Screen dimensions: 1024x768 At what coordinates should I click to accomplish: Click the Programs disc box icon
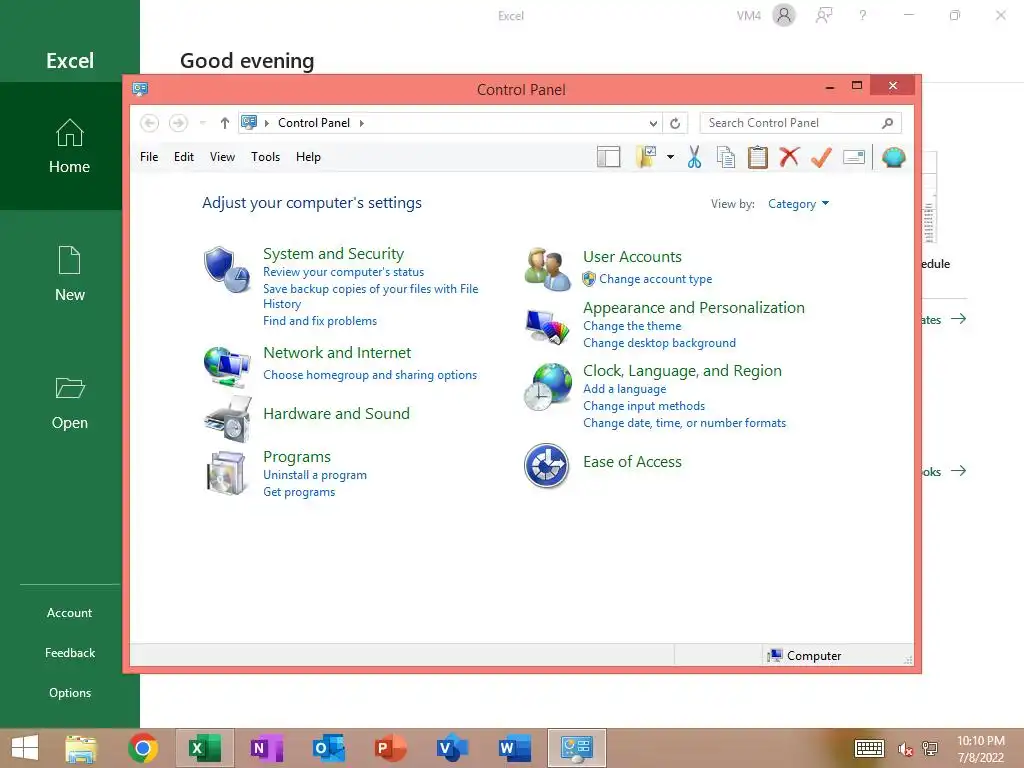point(225,473)
